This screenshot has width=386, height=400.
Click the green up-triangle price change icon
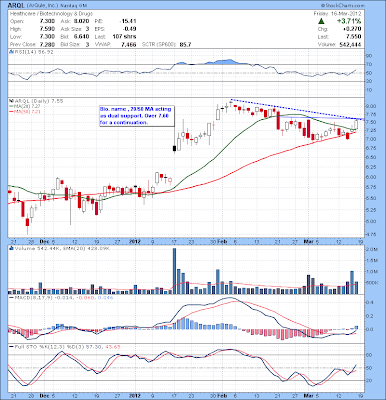pos(321,21)
